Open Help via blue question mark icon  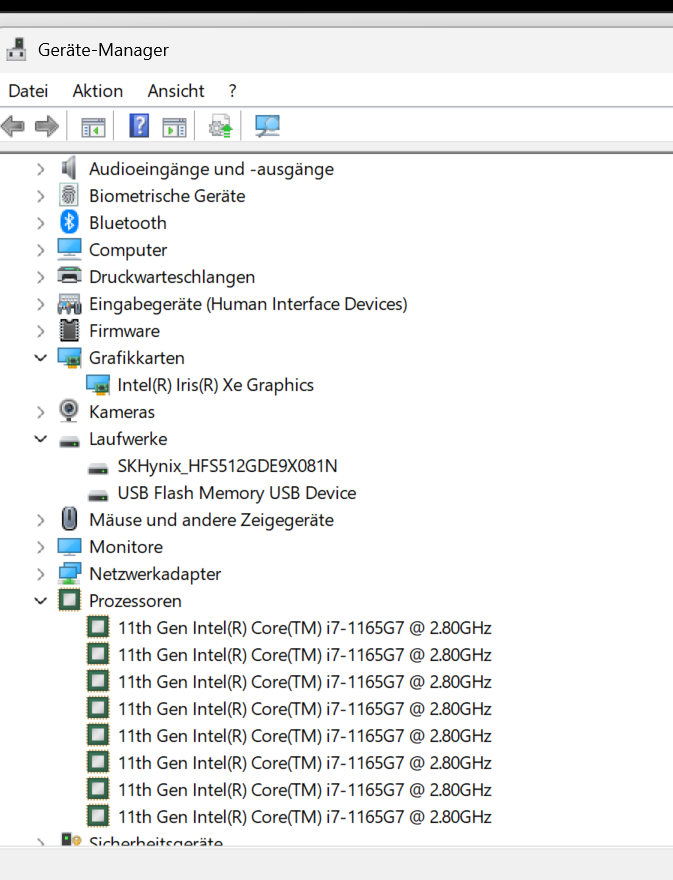pos(139,125)
